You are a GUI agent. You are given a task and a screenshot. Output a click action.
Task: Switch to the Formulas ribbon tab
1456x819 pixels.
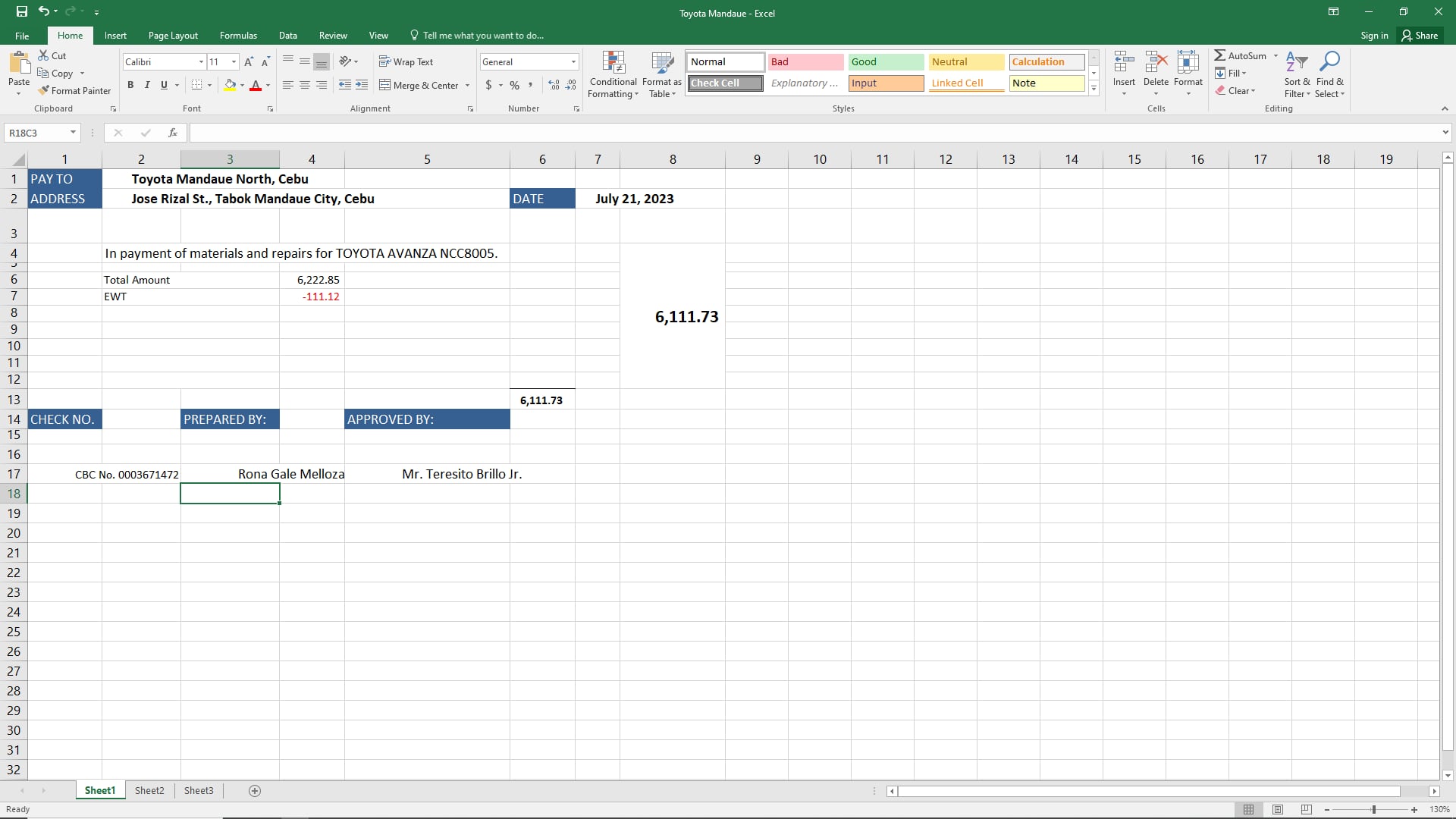[238, 36]
